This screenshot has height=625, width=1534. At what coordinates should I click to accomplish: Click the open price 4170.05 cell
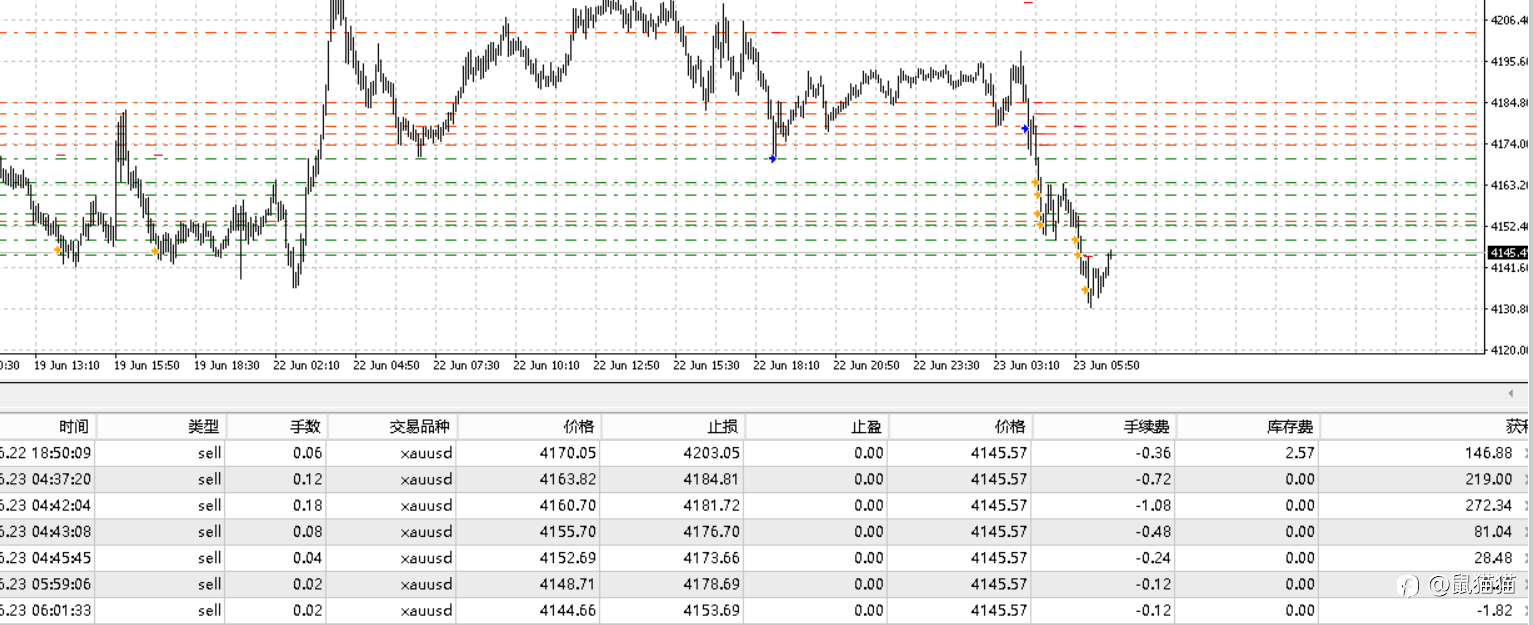pos(568,453)
